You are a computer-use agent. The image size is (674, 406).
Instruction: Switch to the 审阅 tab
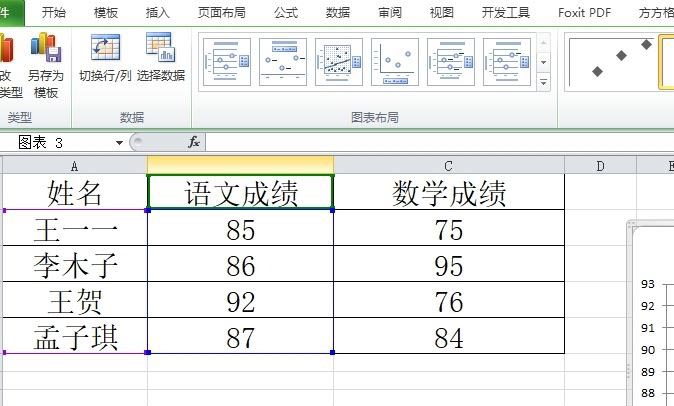[390, 12]
